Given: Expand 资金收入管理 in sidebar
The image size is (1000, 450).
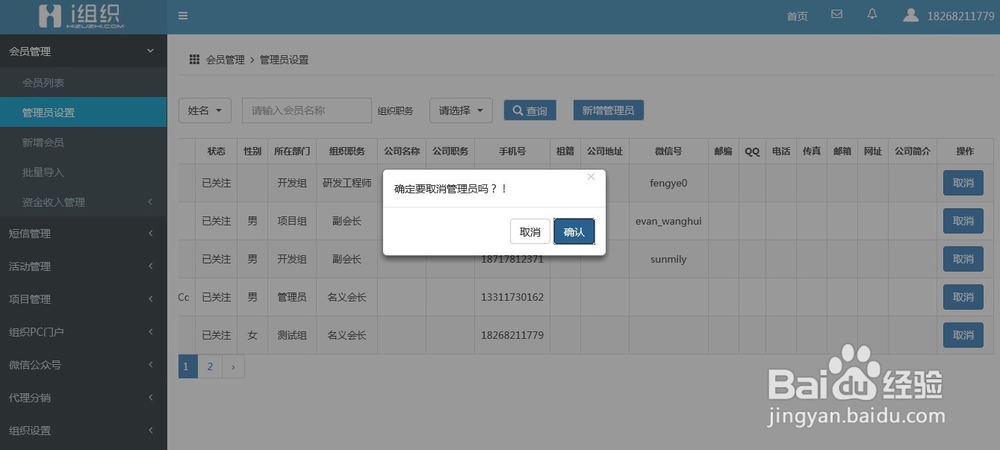Looking at the screenshot, I should [x=84, y=202].
